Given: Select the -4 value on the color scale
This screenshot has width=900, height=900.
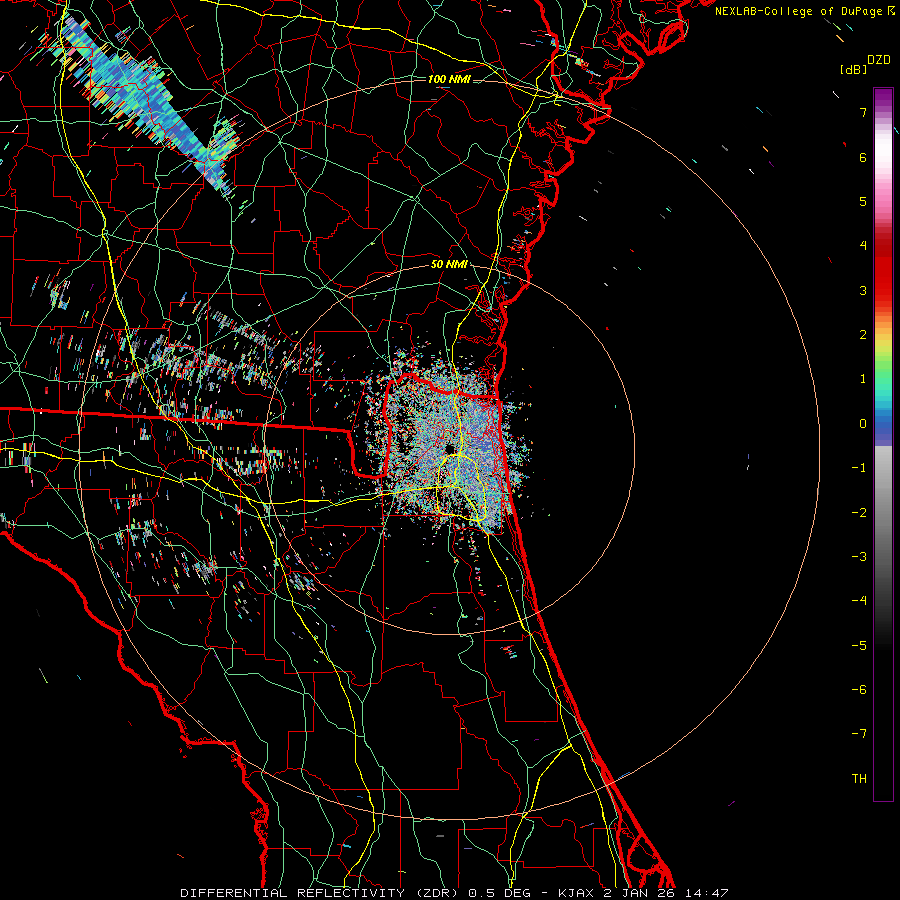Looking at the screenshot, I should click(x=859, y=601).
